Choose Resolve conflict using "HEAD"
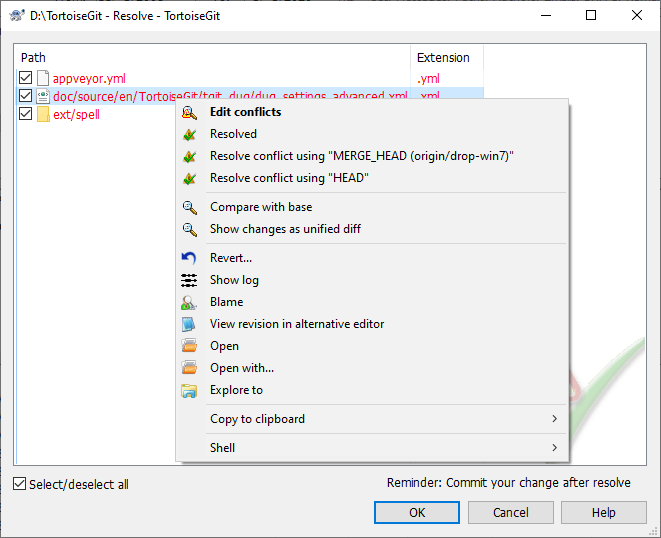Screen dimensions: 661x538 click(289, 178)
